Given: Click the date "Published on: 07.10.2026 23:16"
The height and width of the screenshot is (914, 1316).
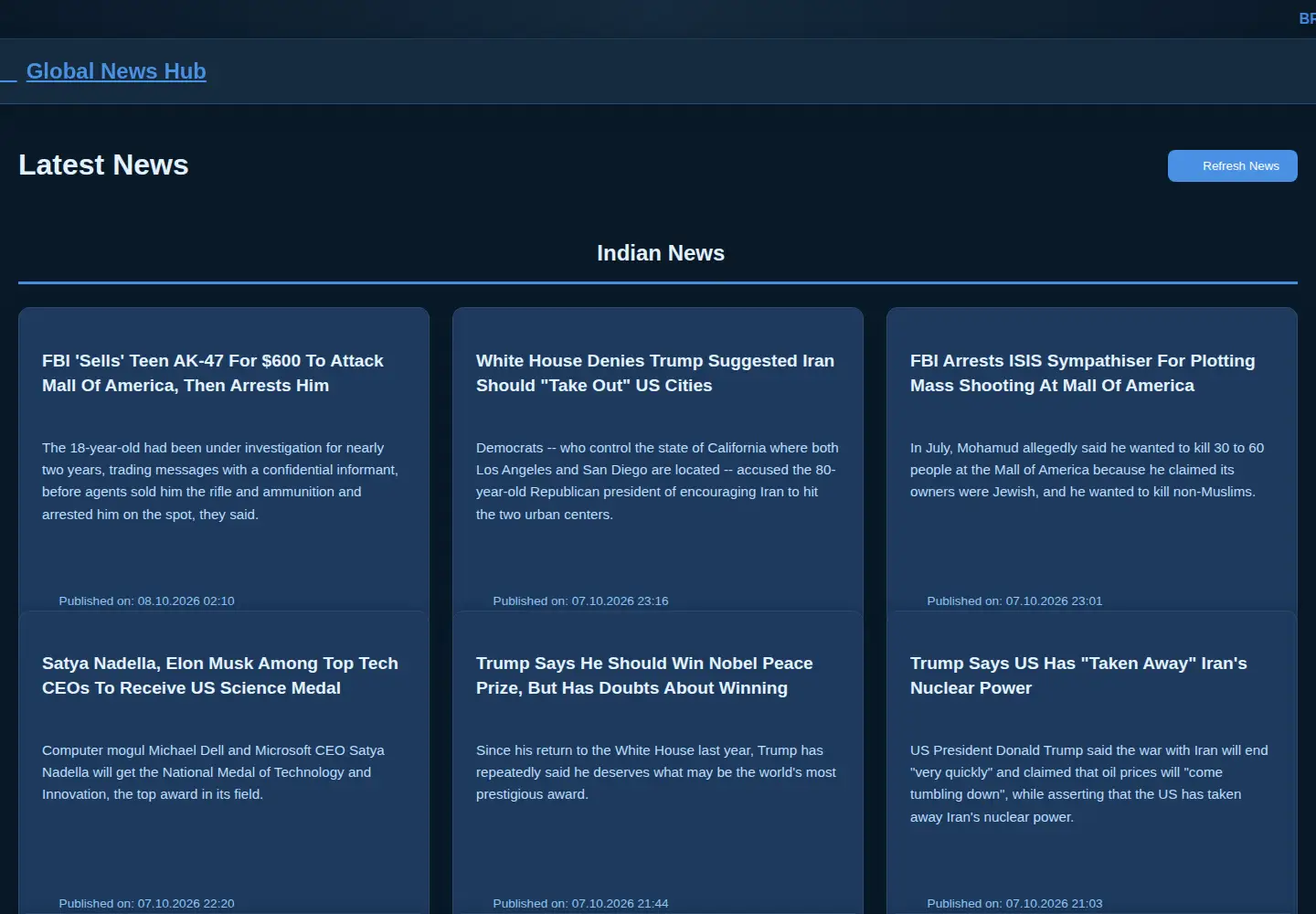Looking at the screenshot, I should 580,600.
